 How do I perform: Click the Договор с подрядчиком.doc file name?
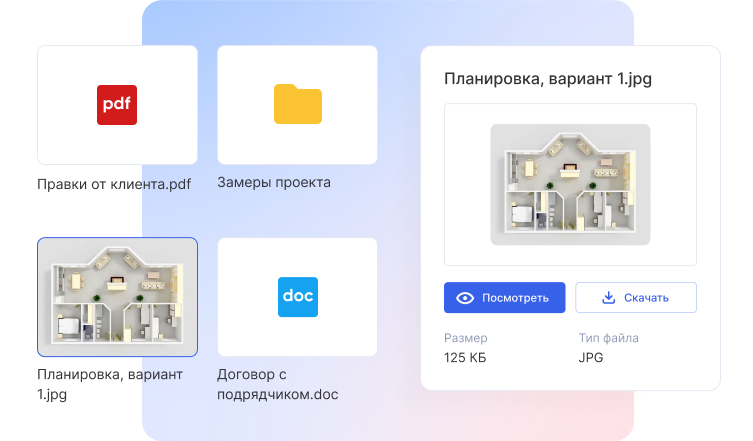(x=277, y=385)
